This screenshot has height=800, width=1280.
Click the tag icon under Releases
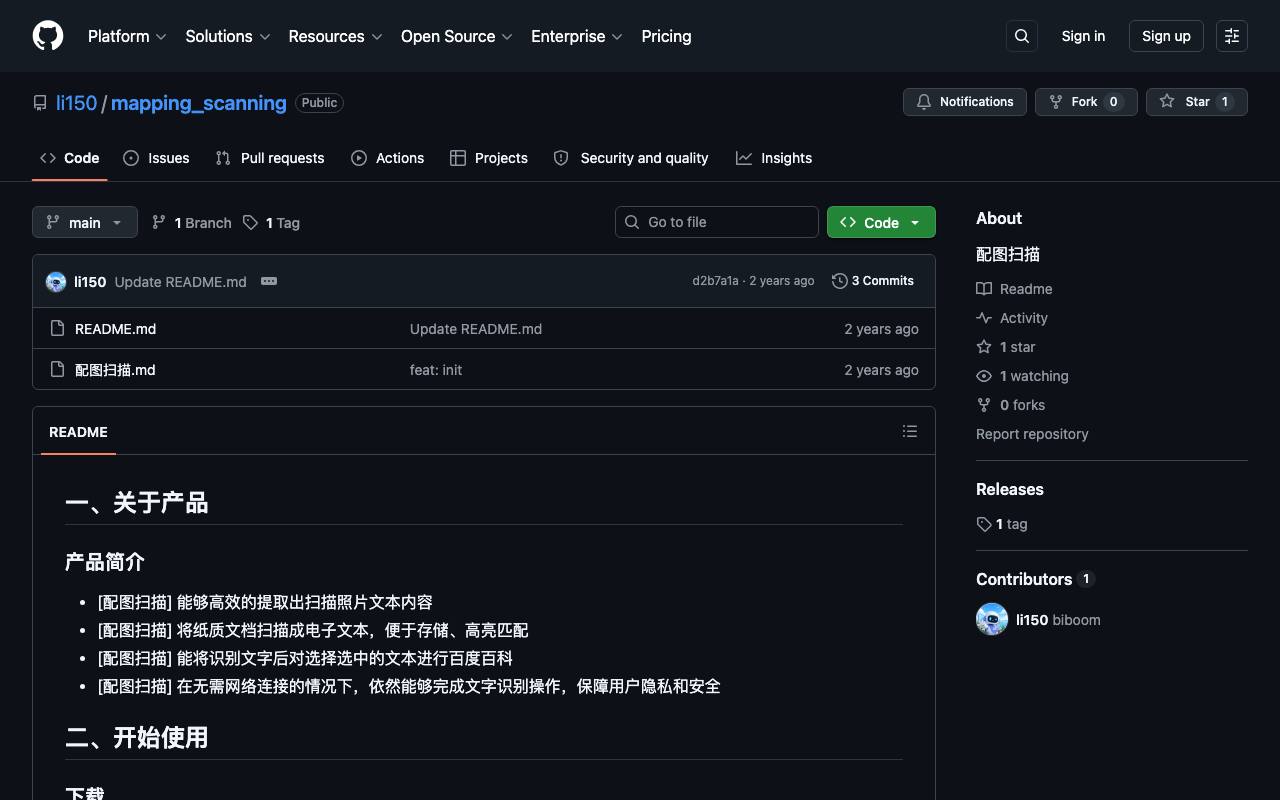pyautogui.click(x=984, y=524)
